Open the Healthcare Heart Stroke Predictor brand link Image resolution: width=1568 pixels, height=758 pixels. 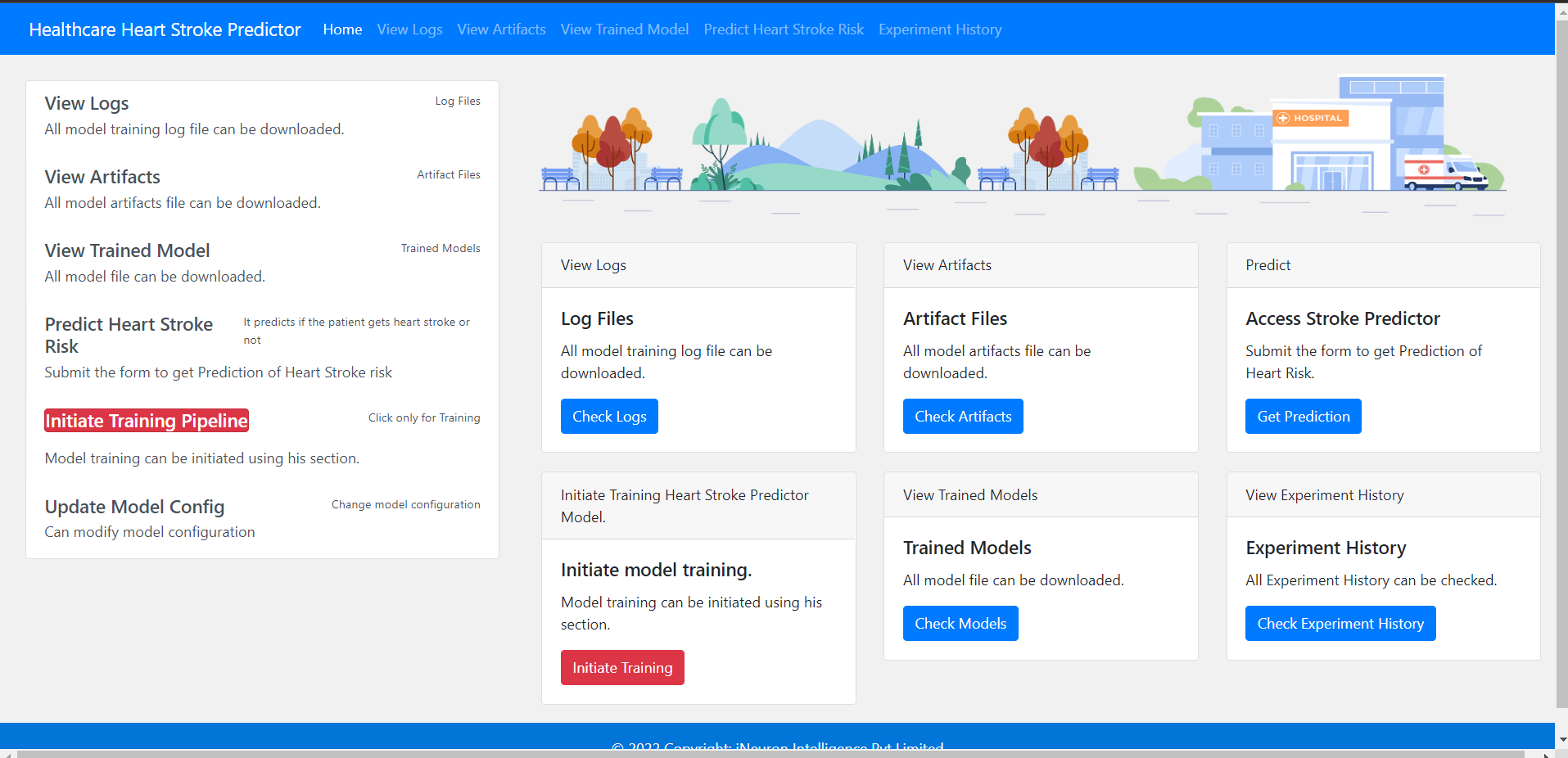click(x=165, y=29)
